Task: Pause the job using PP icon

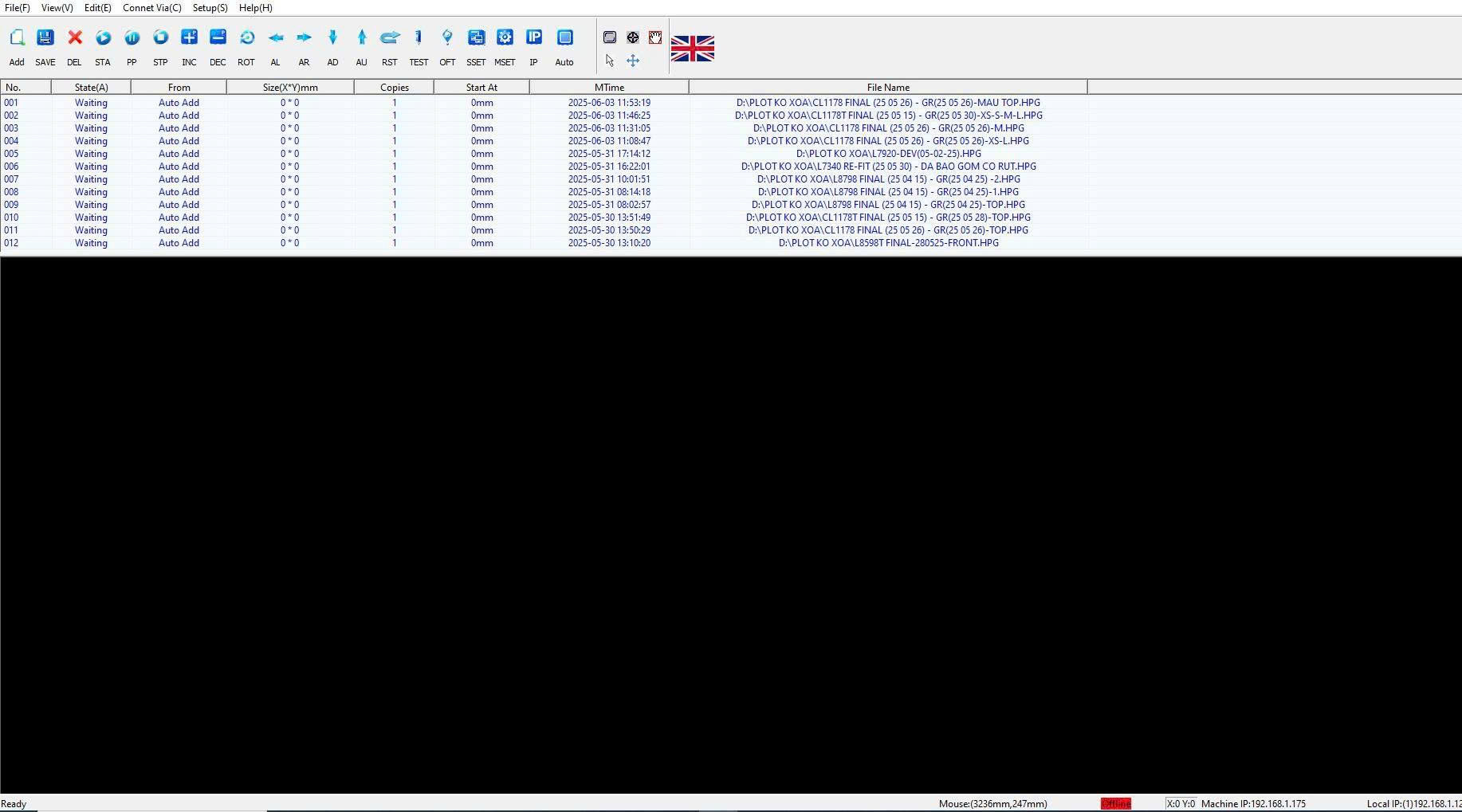Action: coord(132,38)
